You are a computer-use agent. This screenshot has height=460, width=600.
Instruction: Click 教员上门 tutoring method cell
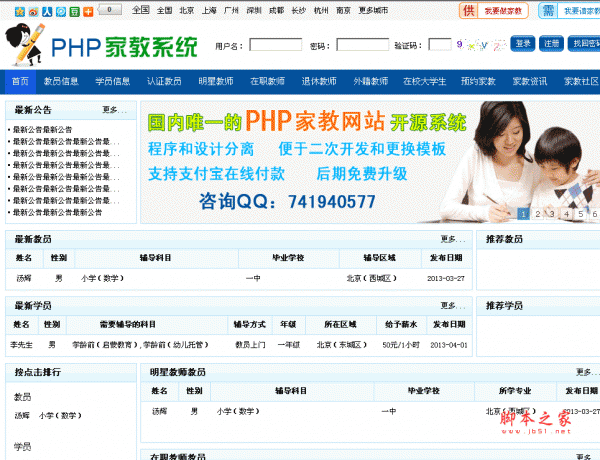250,345
